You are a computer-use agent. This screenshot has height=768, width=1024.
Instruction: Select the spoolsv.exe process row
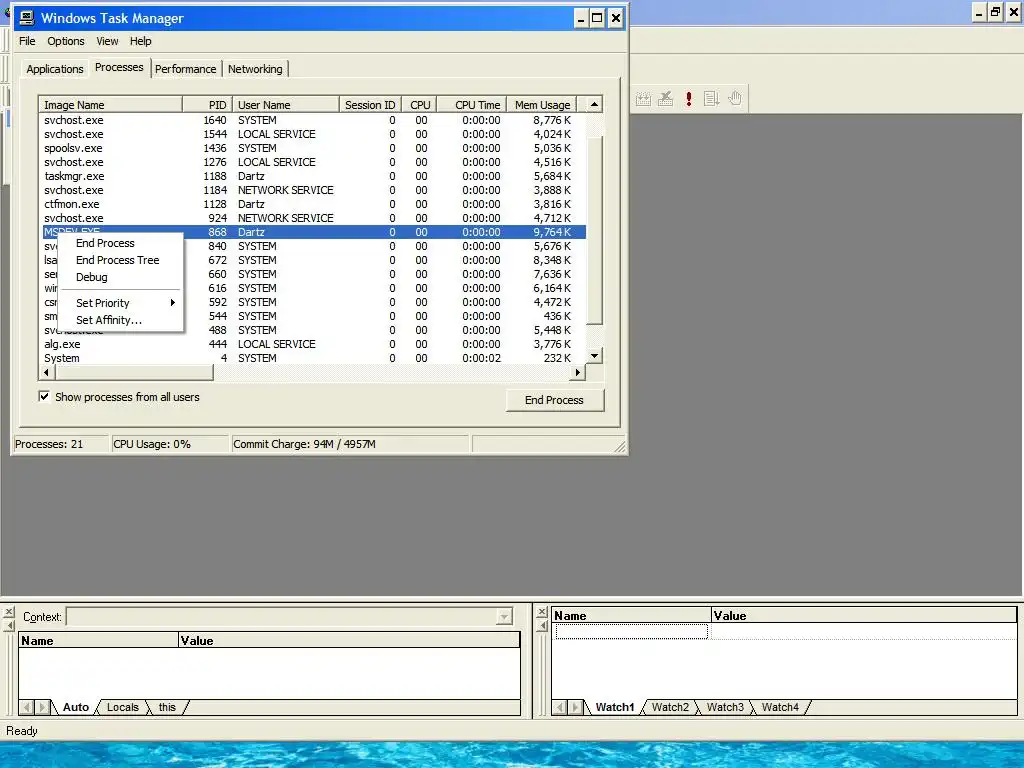pos(312,148)
